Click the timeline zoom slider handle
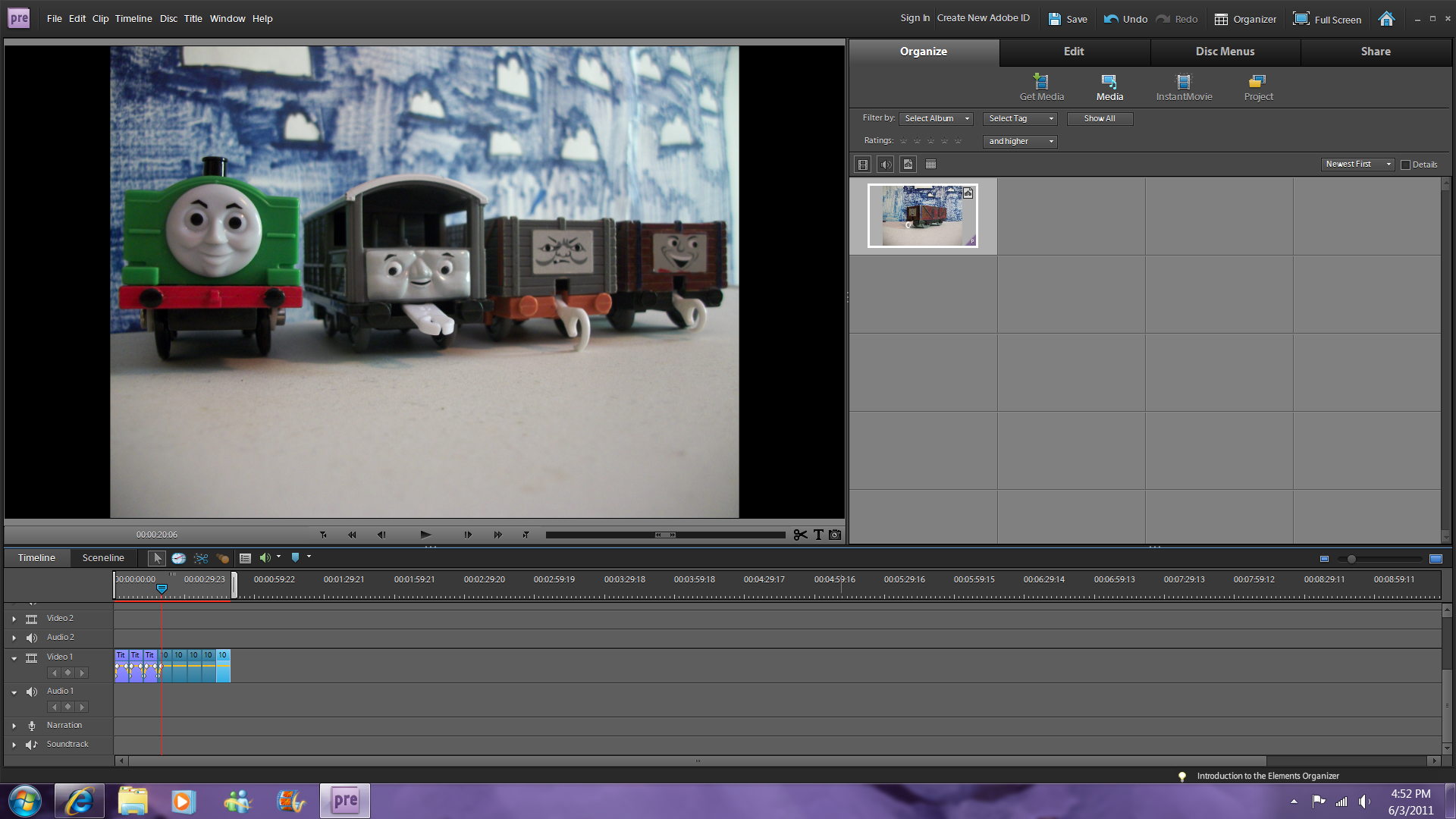 click(x=1351, y=559)
